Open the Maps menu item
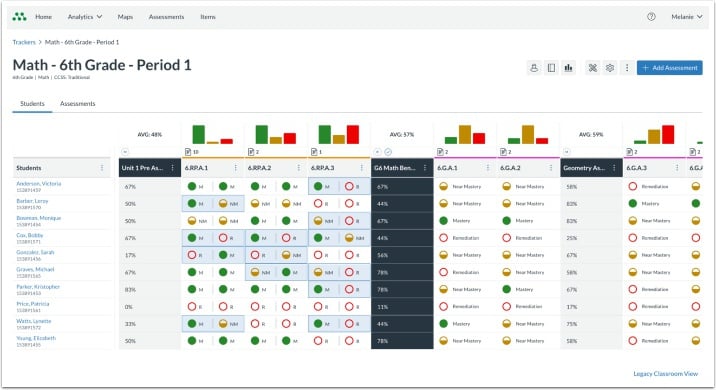 tap(125, 16)
